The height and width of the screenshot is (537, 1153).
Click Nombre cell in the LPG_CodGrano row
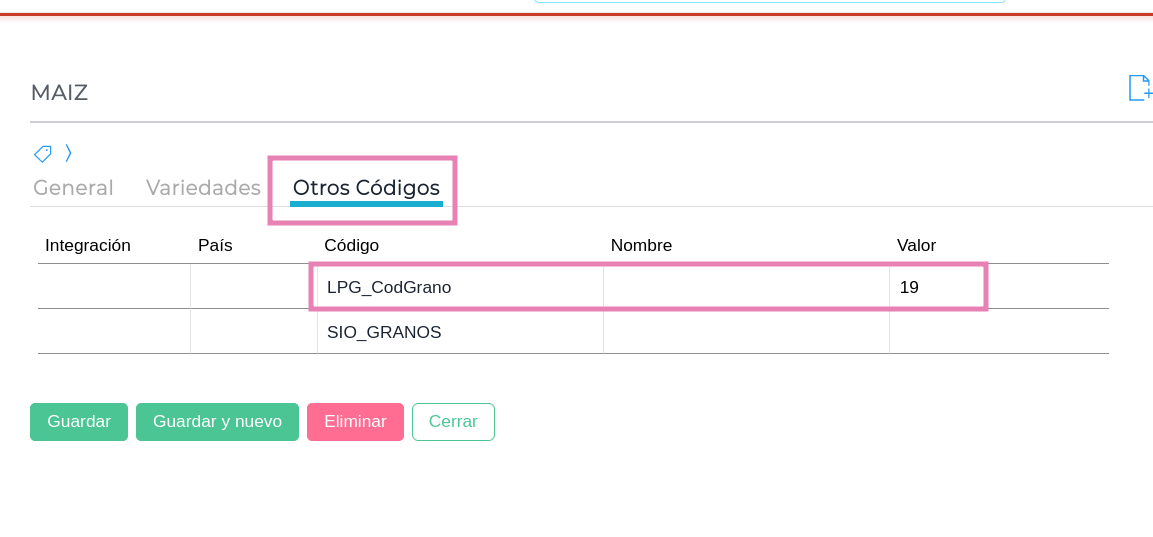(746, 287)
